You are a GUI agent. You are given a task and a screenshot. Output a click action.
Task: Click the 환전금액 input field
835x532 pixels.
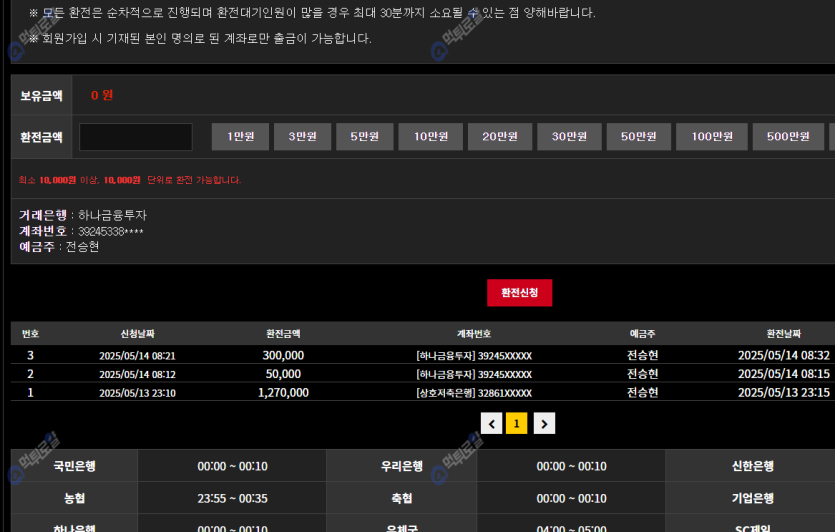coord(136,137)
